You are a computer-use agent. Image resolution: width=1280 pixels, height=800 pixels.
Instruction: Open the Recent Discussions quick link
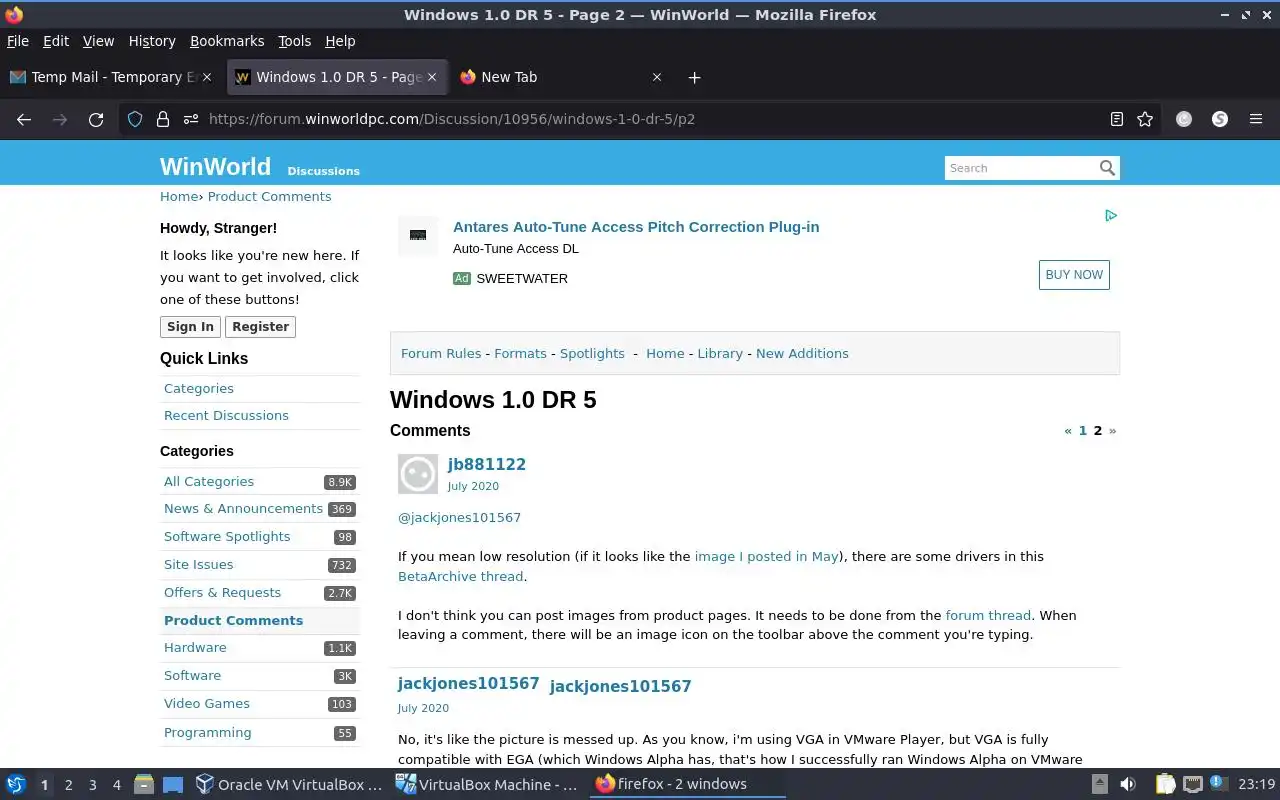coord(226,415)
